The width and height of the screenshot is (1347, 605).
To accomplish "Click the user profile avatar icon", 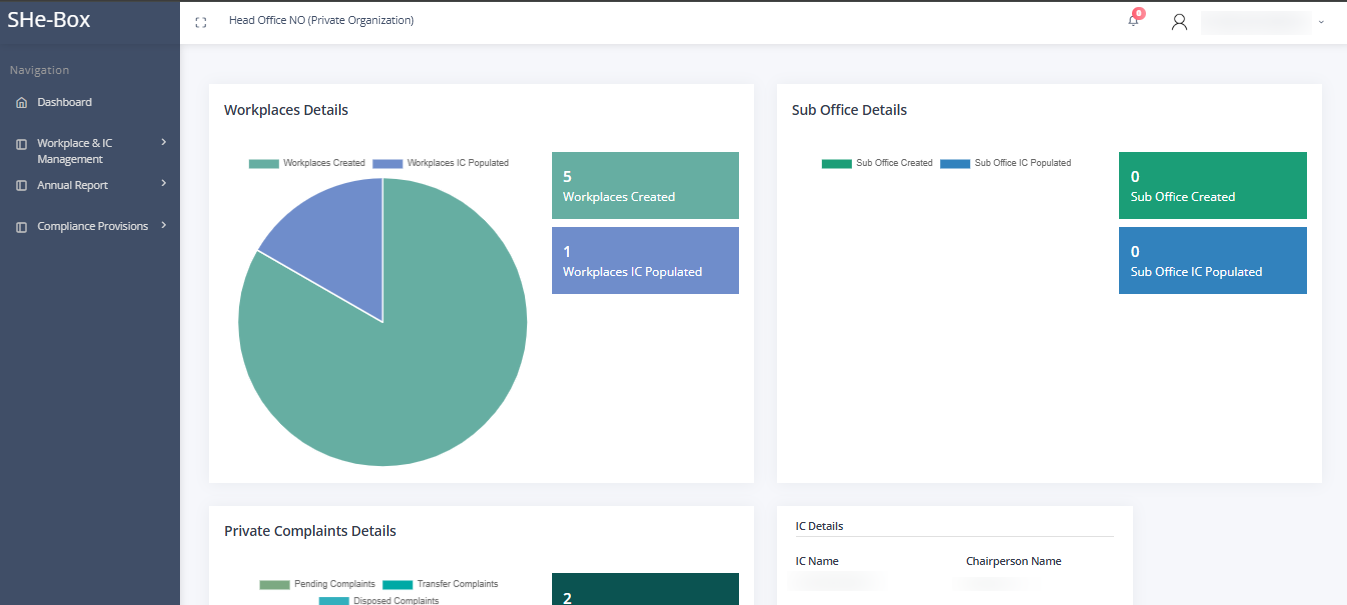I will pyautogui.click(x=1179, y=22).
